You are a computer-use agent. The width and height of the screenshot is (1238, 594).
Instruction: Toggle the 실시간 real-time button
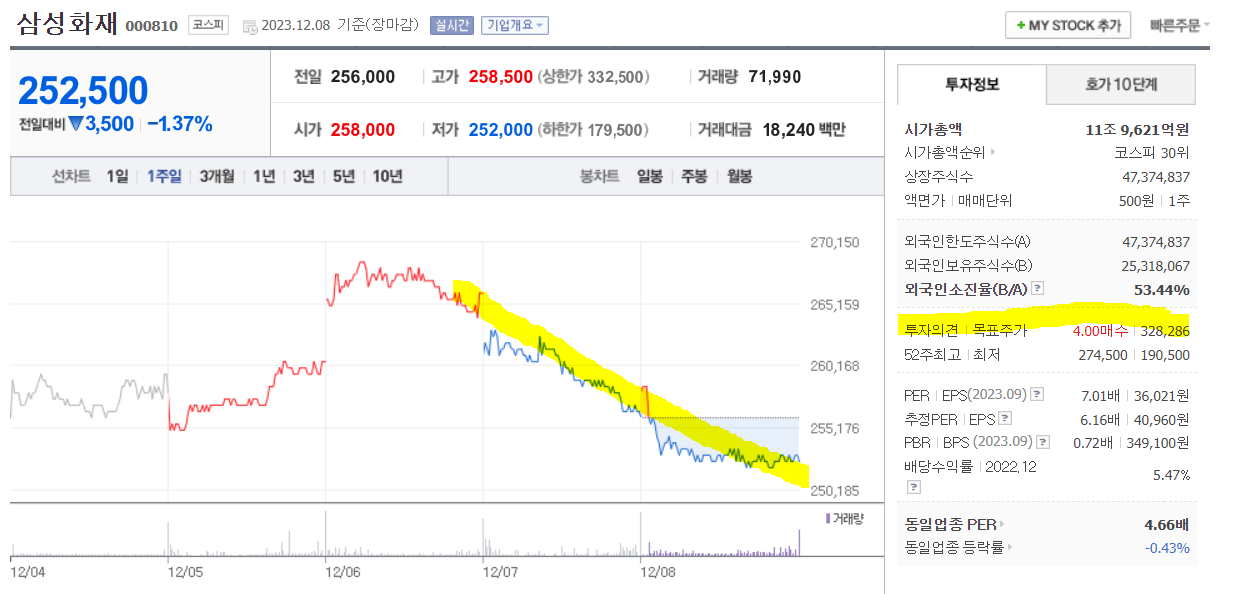(x=452, y=26)
